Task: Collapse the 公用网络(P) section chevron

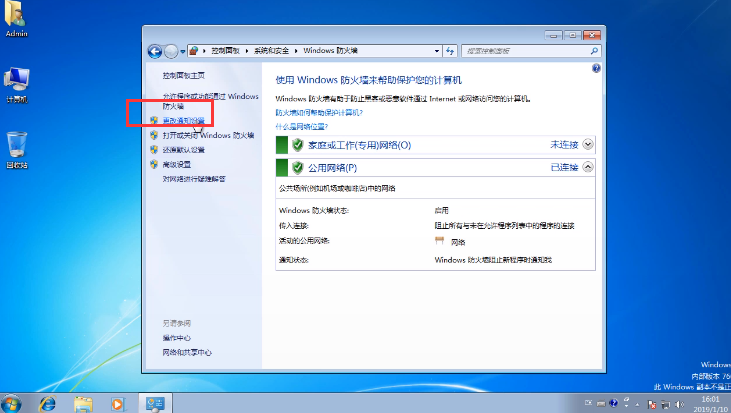Action: point(588,167)
